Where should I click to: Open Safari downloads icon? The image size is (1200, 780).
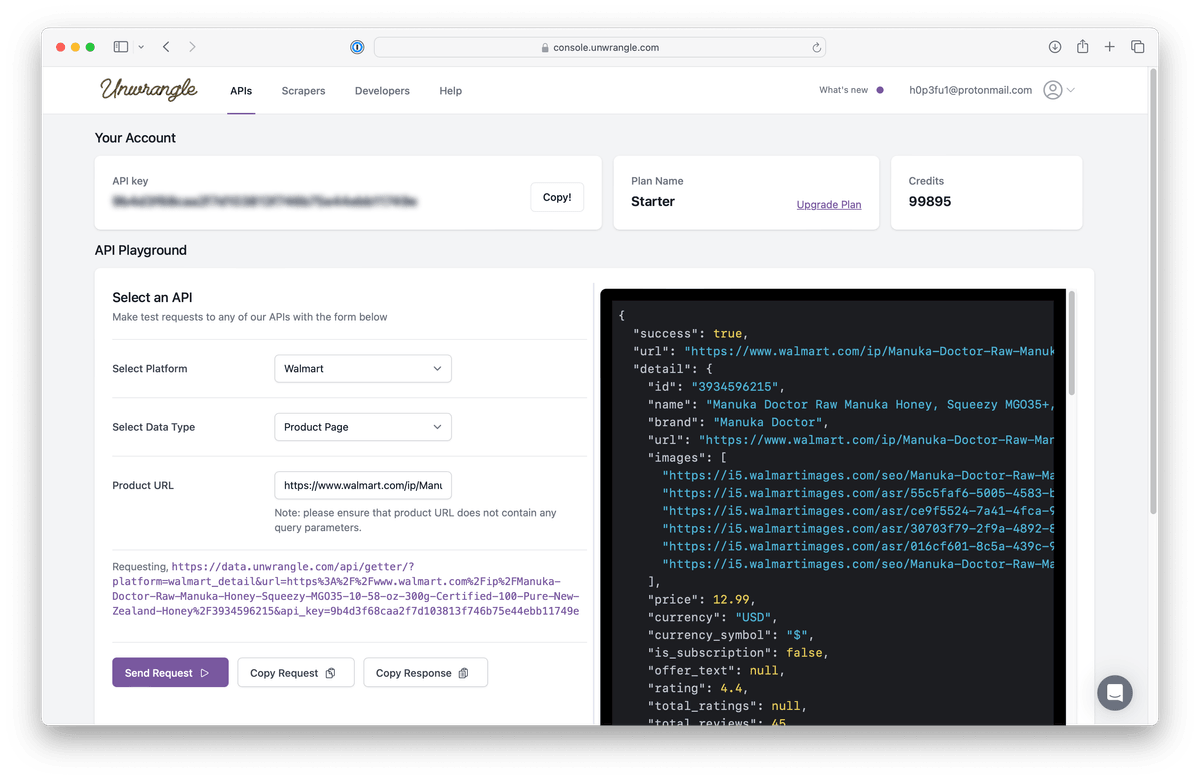tap(1055, 47)
